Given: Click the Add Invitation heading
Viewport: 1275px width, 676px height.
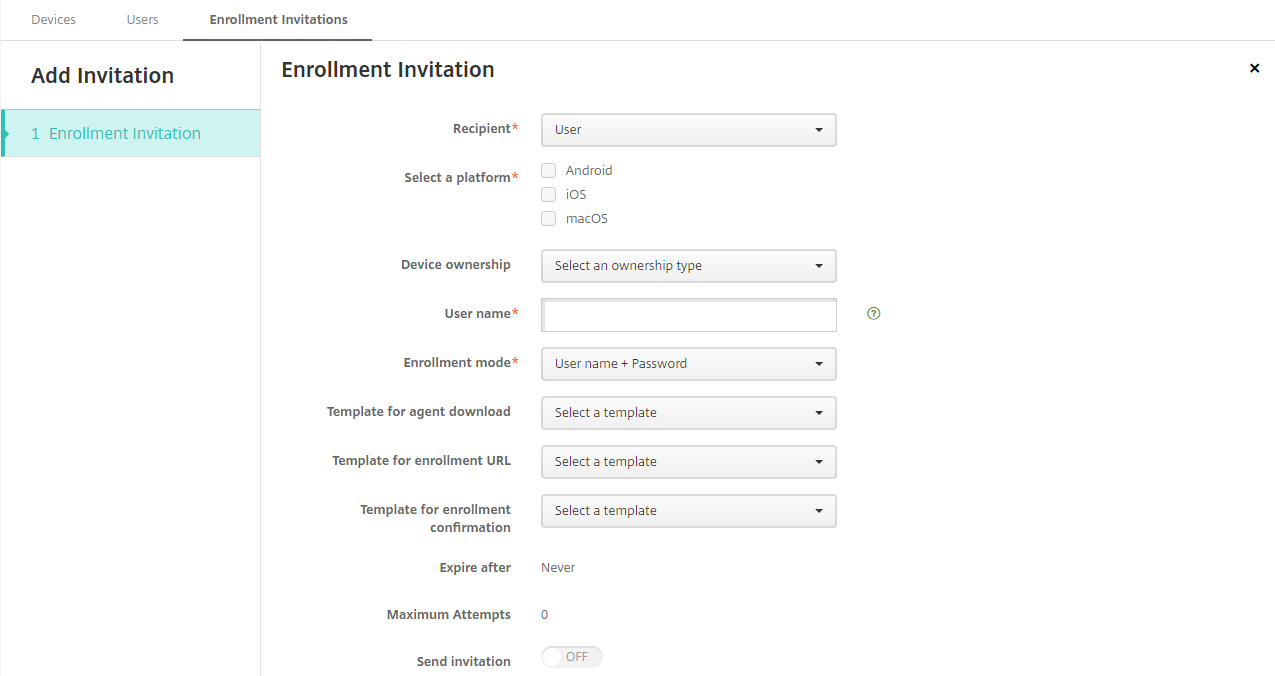Looking at the screenshot, I should tap(102, 76).
